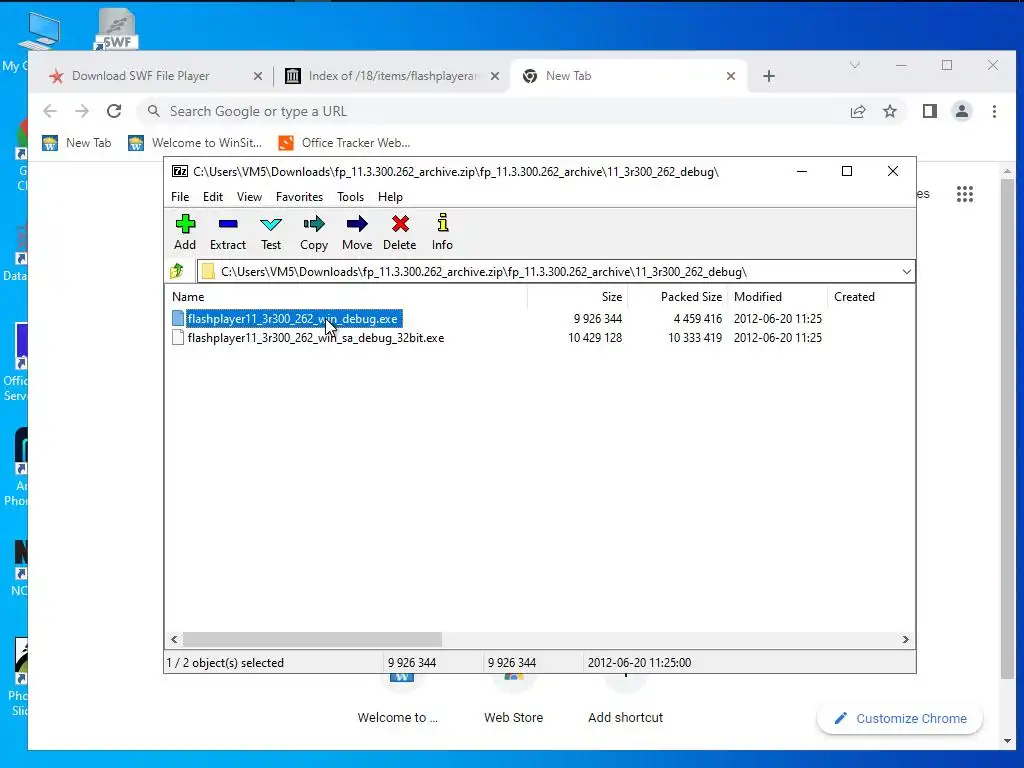
Task: Click packed size 4 459 416
Action: [x=697, y=319]
